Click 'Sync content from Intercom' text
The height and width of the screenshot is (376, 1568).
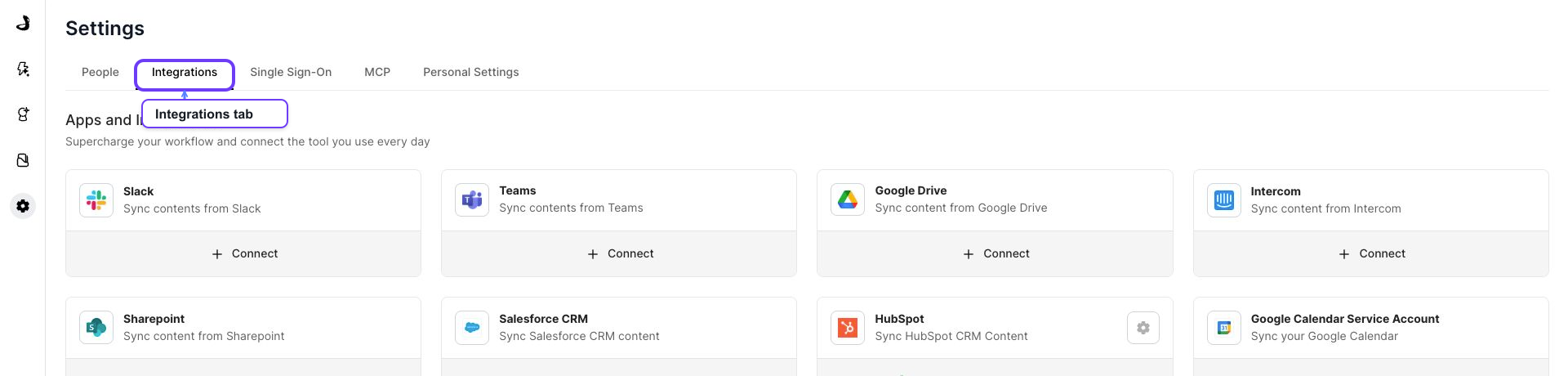coord(1325,208)
